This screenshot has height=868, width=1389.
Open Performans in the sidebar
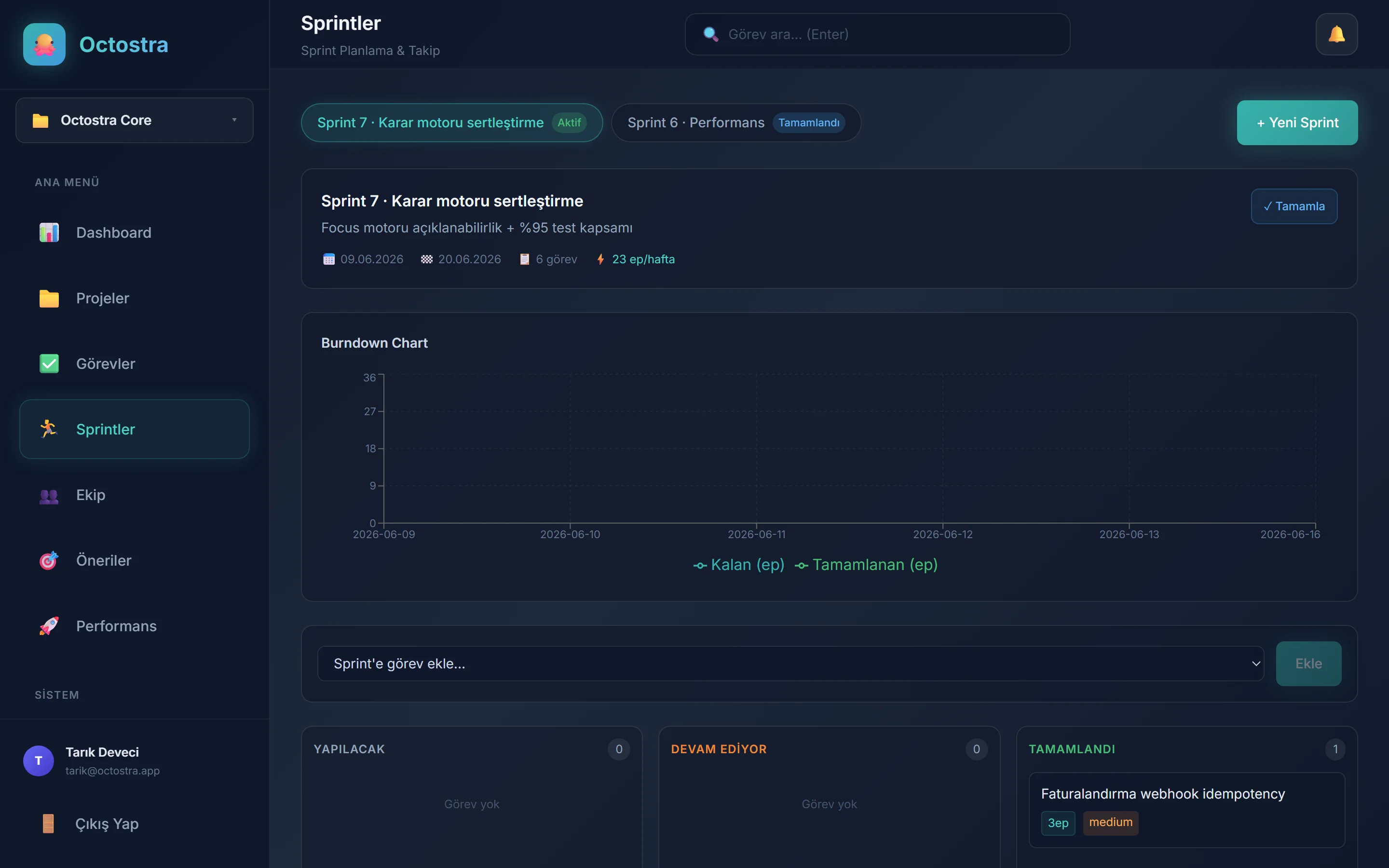point(134,626)
